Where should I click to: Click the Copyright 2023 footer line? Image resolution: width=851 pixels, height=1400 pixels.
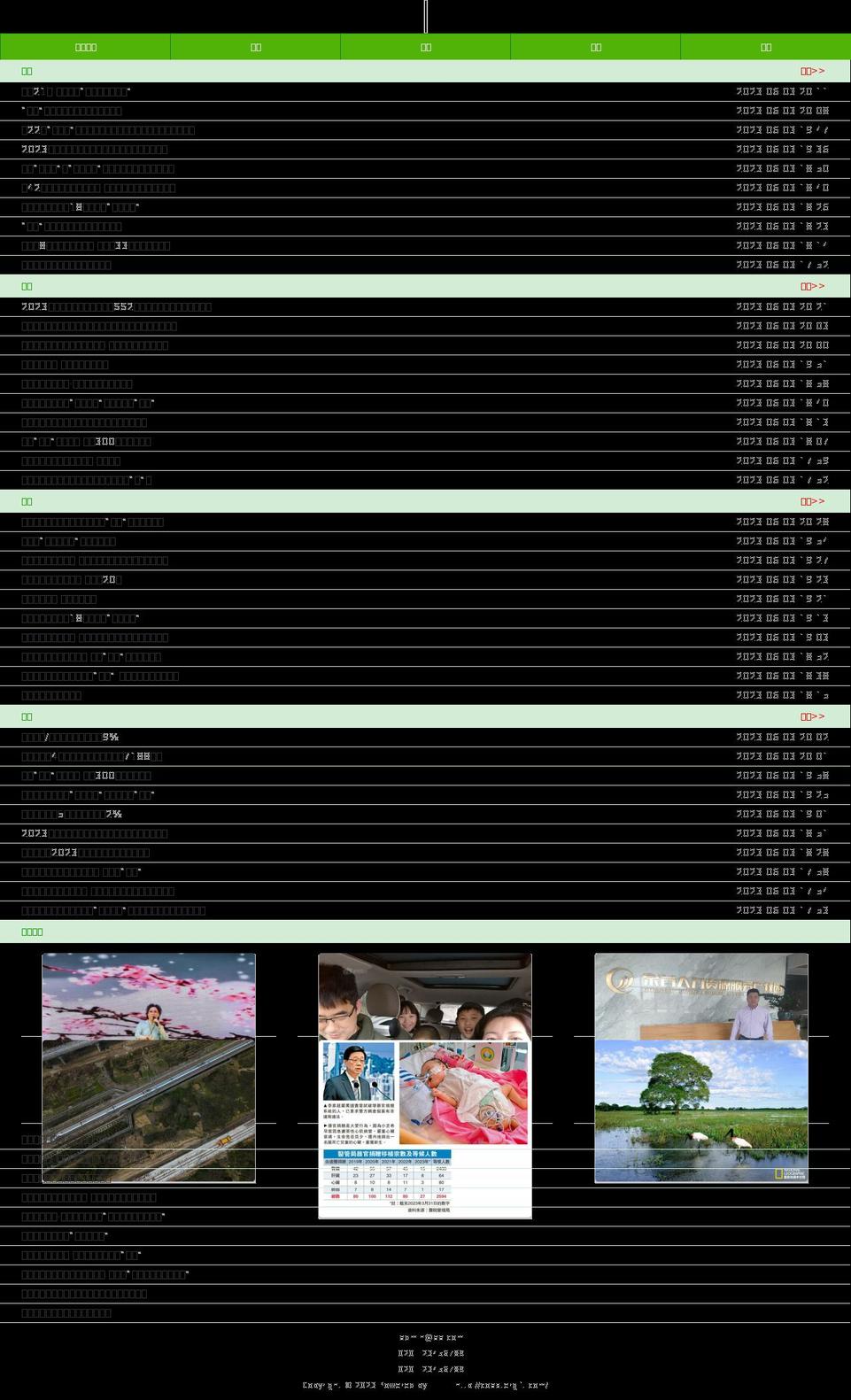425,1386
